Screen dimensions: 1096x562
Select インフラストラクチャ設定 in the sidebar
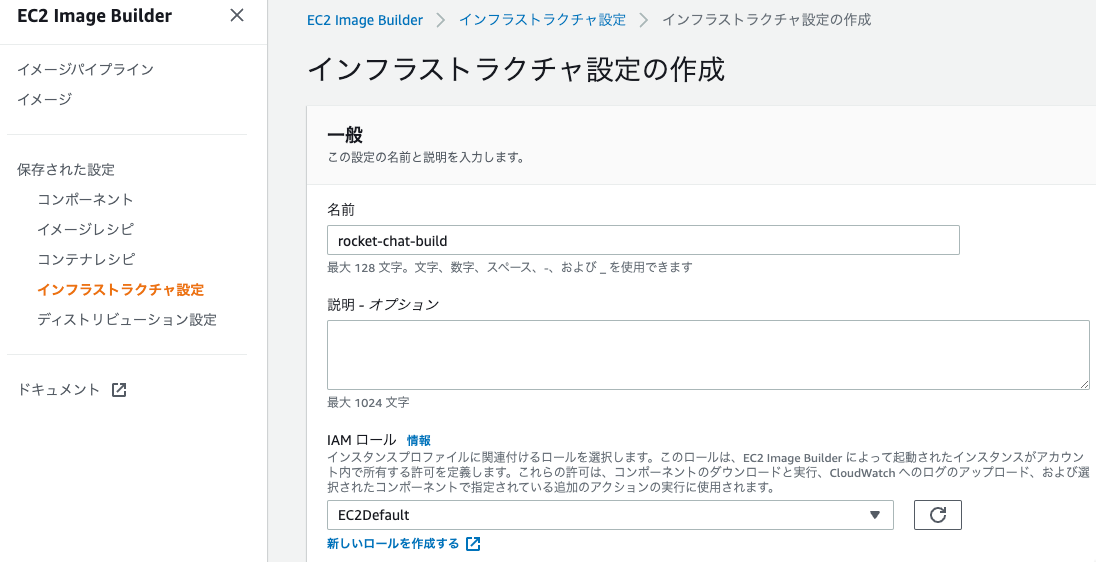120,289
